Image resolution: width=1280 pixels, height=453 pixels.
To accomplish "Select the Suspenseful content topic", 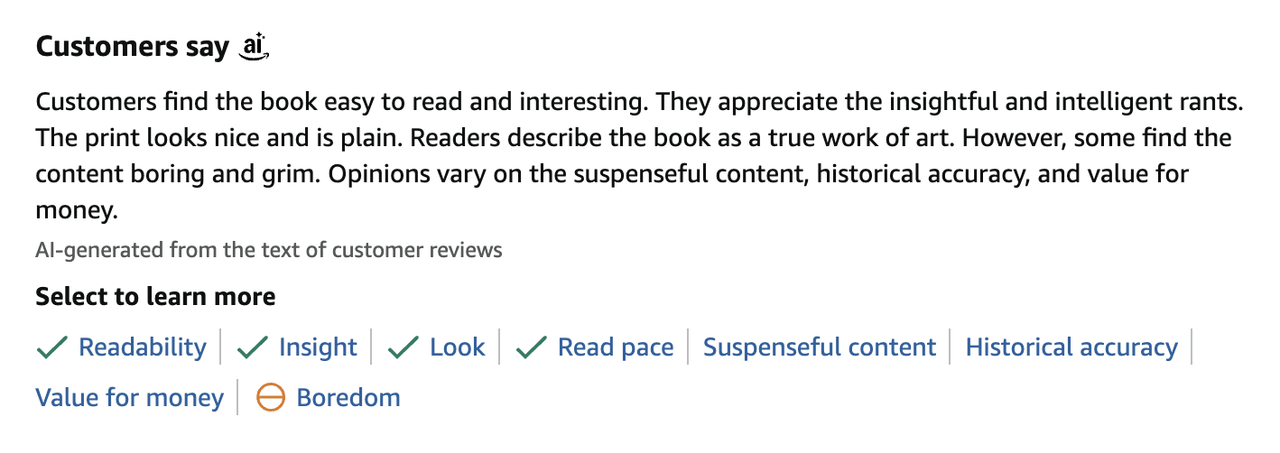I will [x=819, y=347].
